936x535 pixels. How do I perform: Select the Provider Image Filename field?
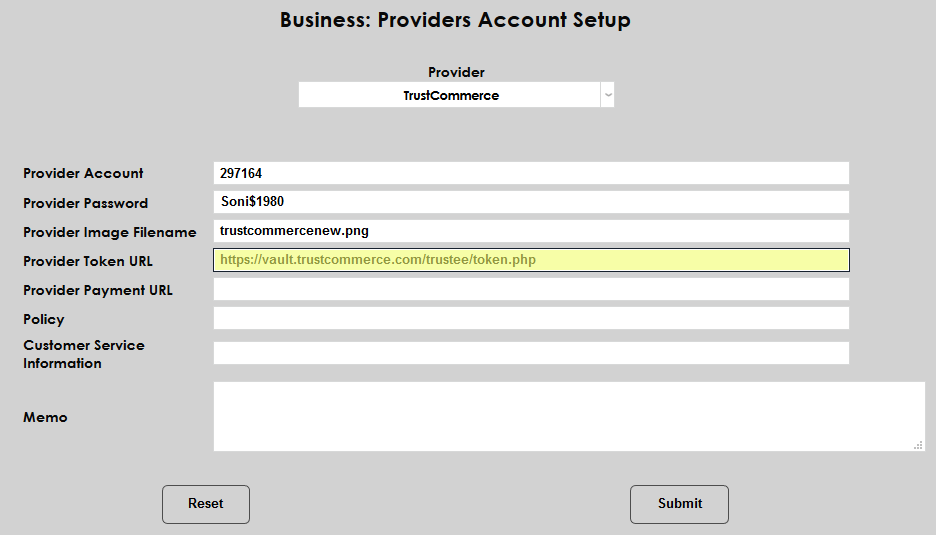(x=531, y=231)
